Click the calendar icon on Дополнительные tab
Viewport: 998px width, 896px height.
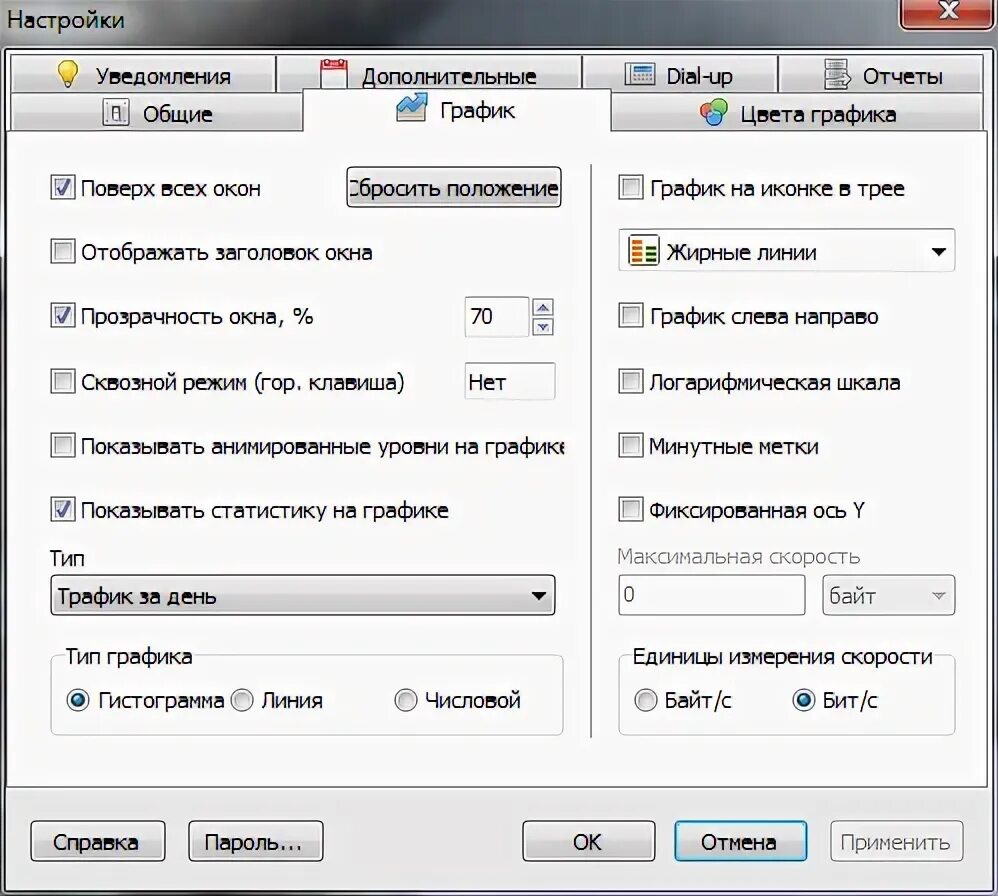pos(334,74)
